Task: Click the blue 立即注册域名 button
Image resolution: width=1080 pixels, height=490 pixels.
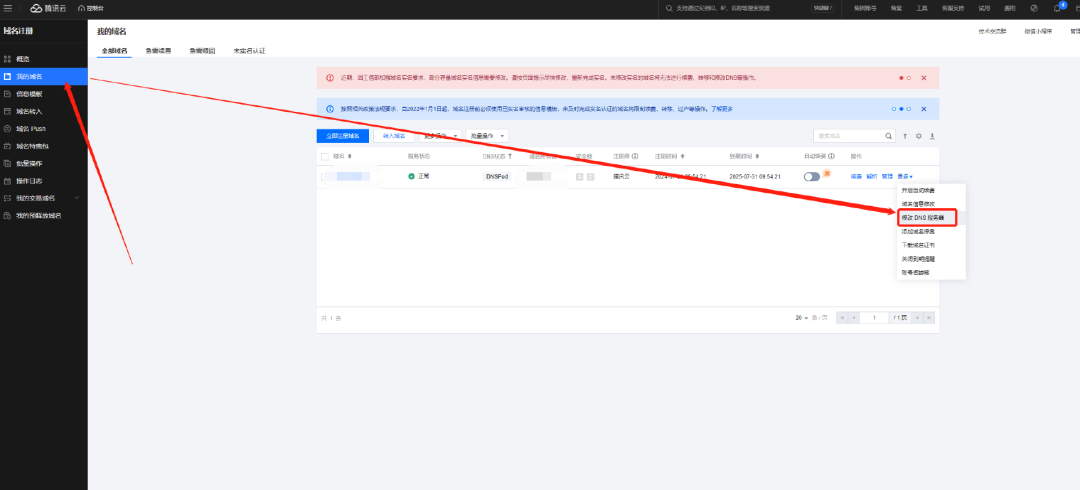Action: click(343, 136)
